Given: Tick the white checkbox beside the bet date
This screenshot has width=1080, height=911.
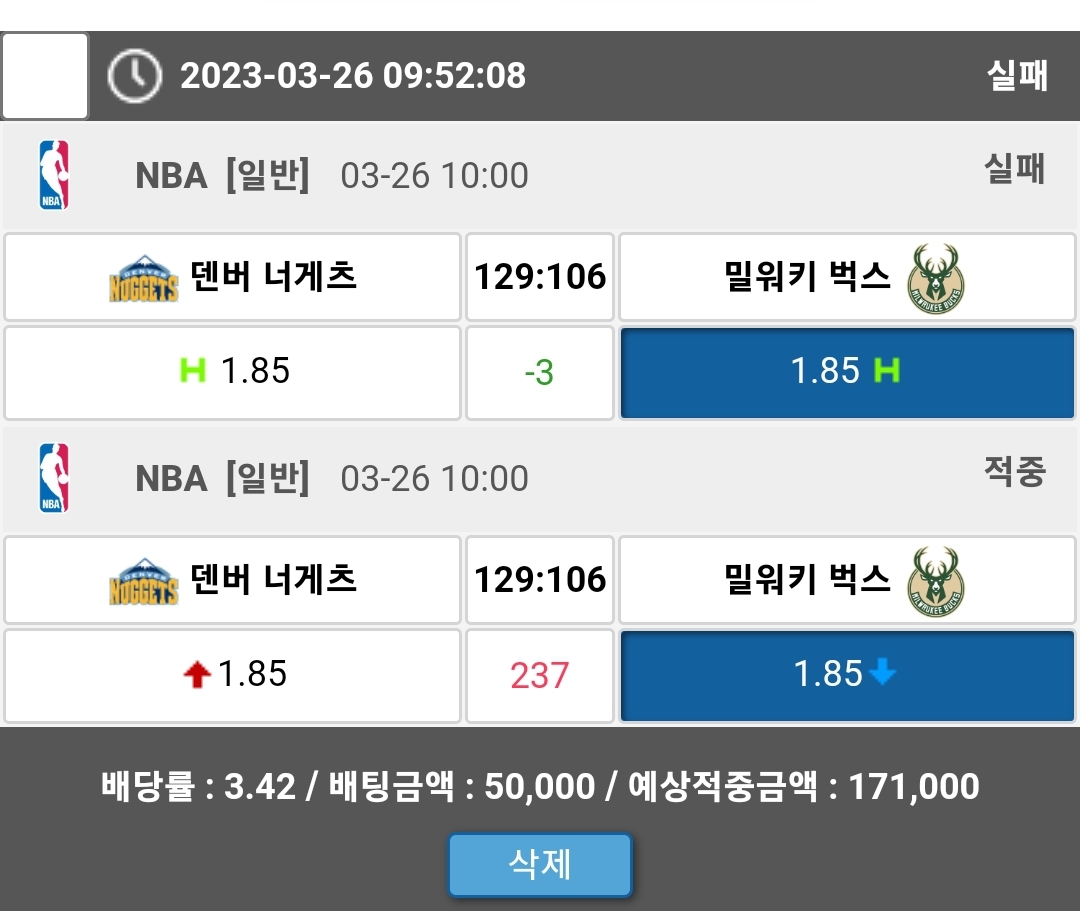Looking at the screenshot, I should 45,76.
